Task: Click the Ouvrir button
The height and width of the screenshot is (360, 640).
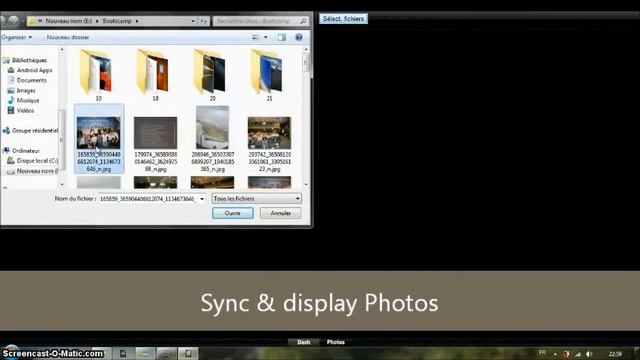Action: pyautogui.click(x=233, y=213)
